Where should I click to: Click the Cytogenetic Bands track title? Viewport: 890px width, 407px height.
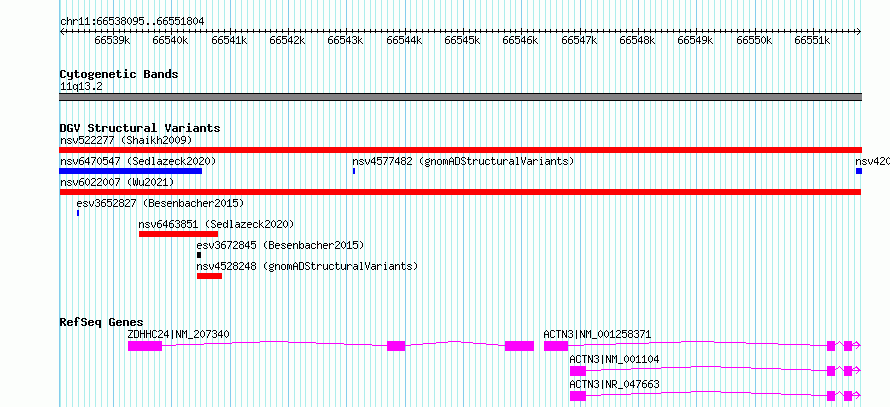[x=119, y=74]
